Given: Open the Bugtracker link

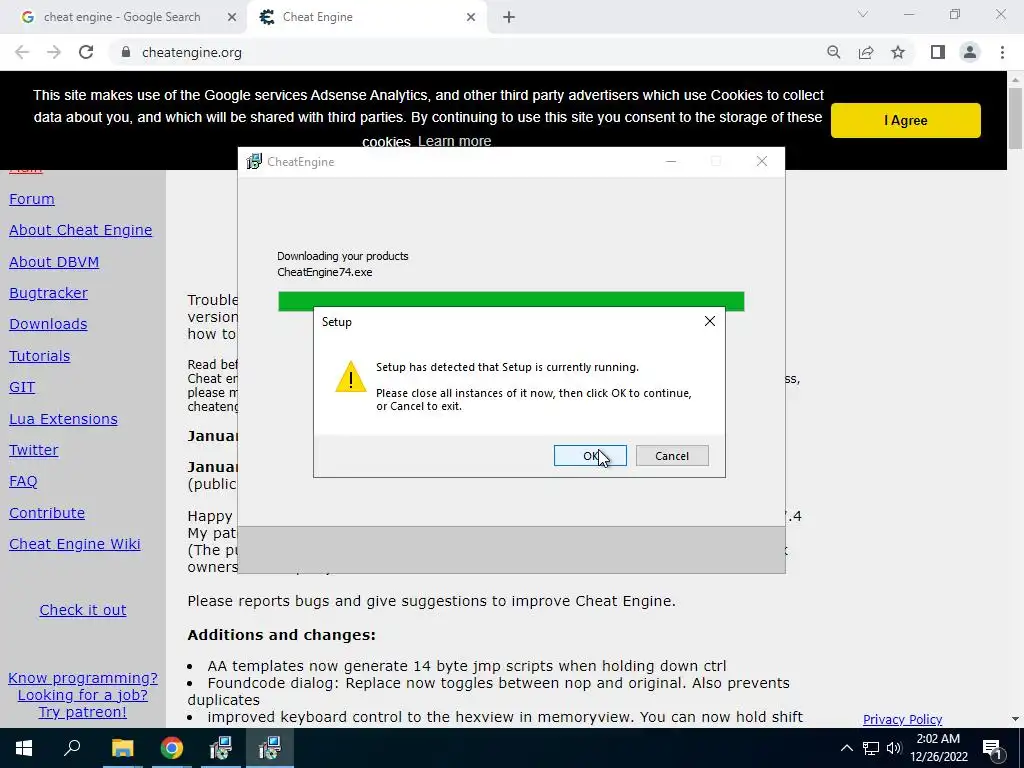Looking at the screenshot, I should tap(48, 293).
